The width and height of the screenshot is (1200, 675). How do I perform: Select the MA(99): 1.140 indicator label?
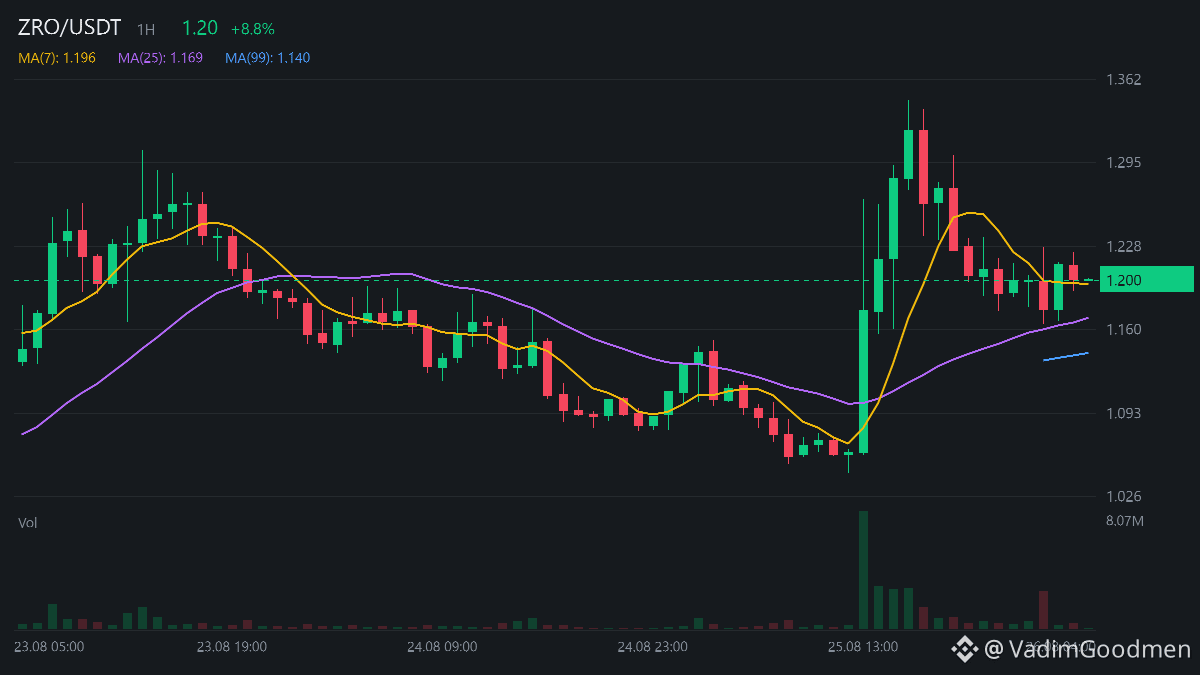point(267,58)
